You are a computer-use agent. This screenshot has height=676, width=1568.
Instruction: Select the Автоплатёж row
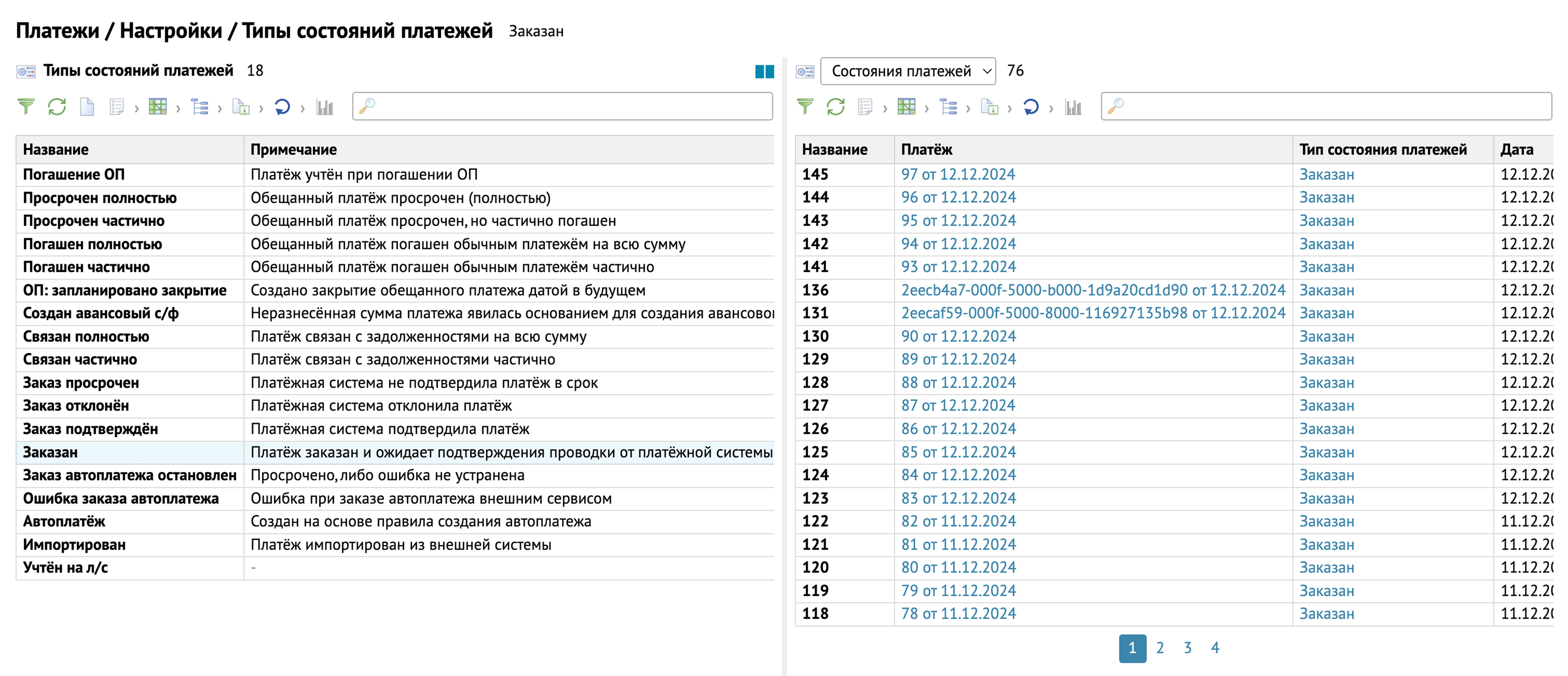(x=395, y=522)
